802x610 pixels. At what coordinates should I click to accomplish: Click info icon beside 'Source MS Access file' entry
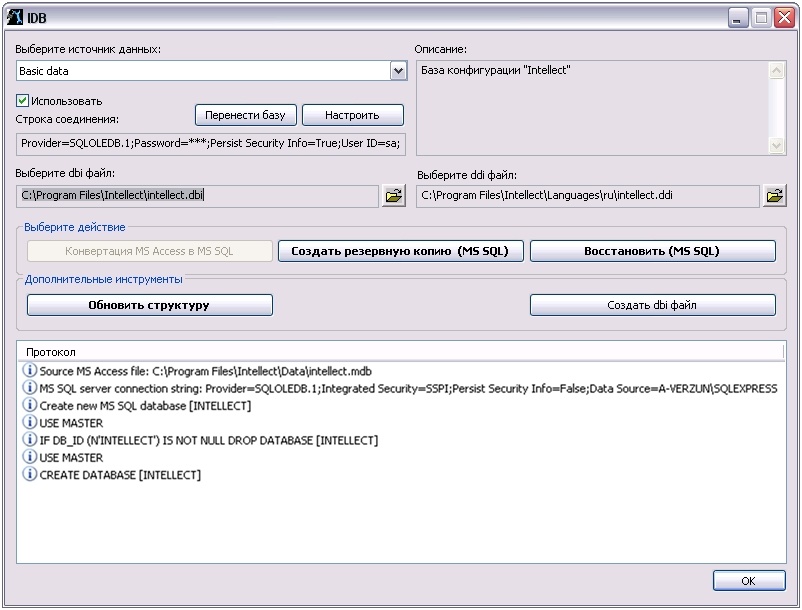pyautogui.click(x=29, y=371)
